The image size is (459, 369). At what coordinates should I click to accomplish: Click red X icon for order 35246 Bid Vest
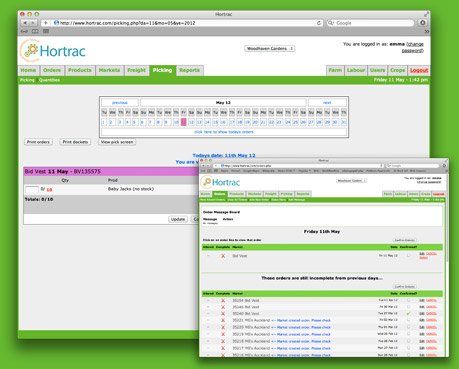tap(223, 307)
